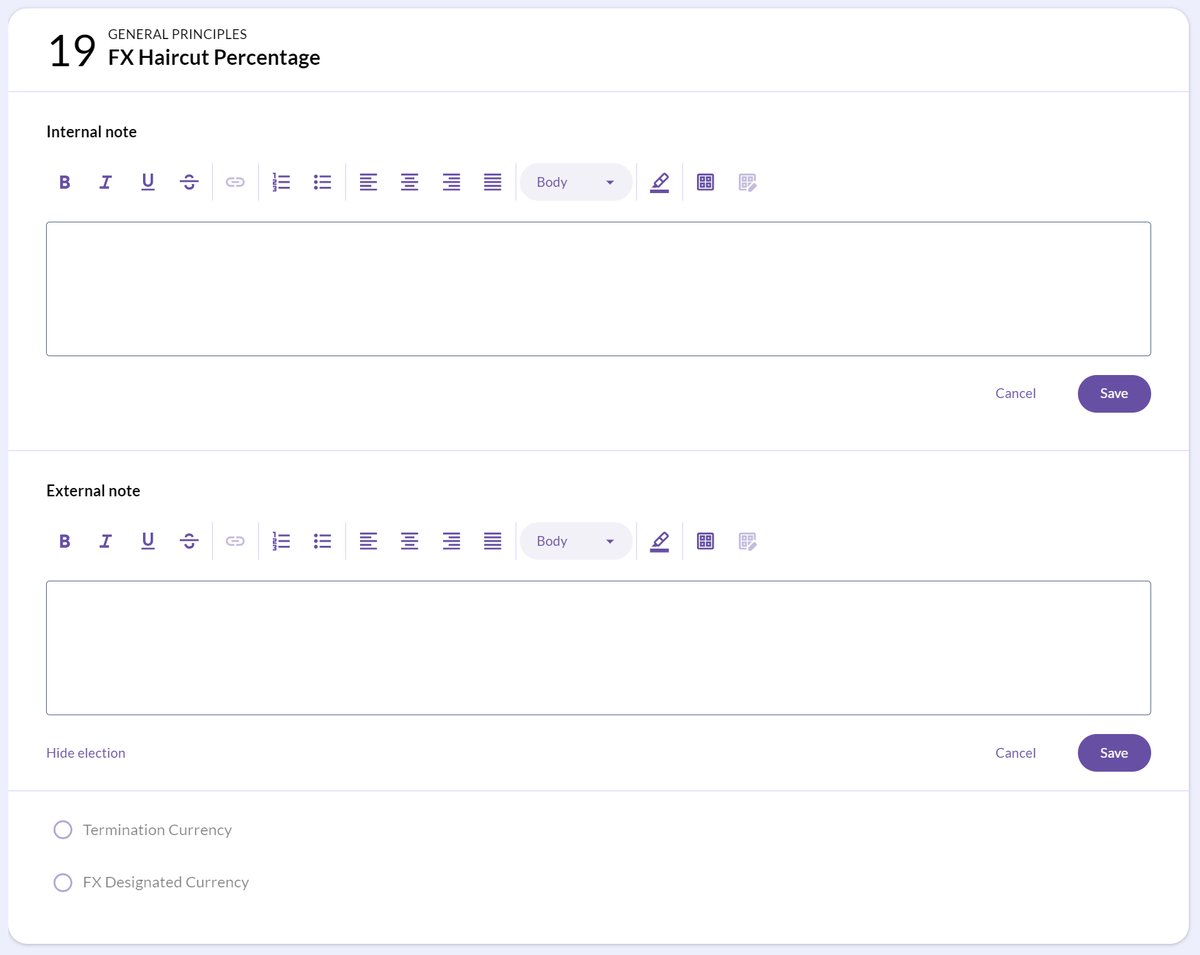1200x955 pixels.
Task: Click inside the Internal note text area
Action: [x=598, y=289]
